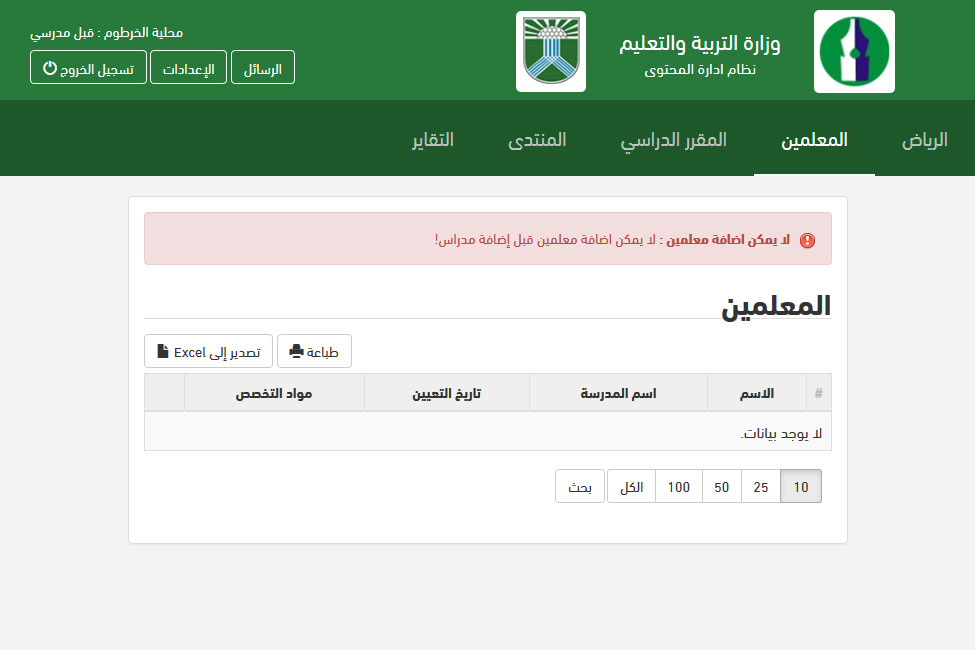Open the الإعدادات settings button
The image size is (975, 650).
[188, 67]
